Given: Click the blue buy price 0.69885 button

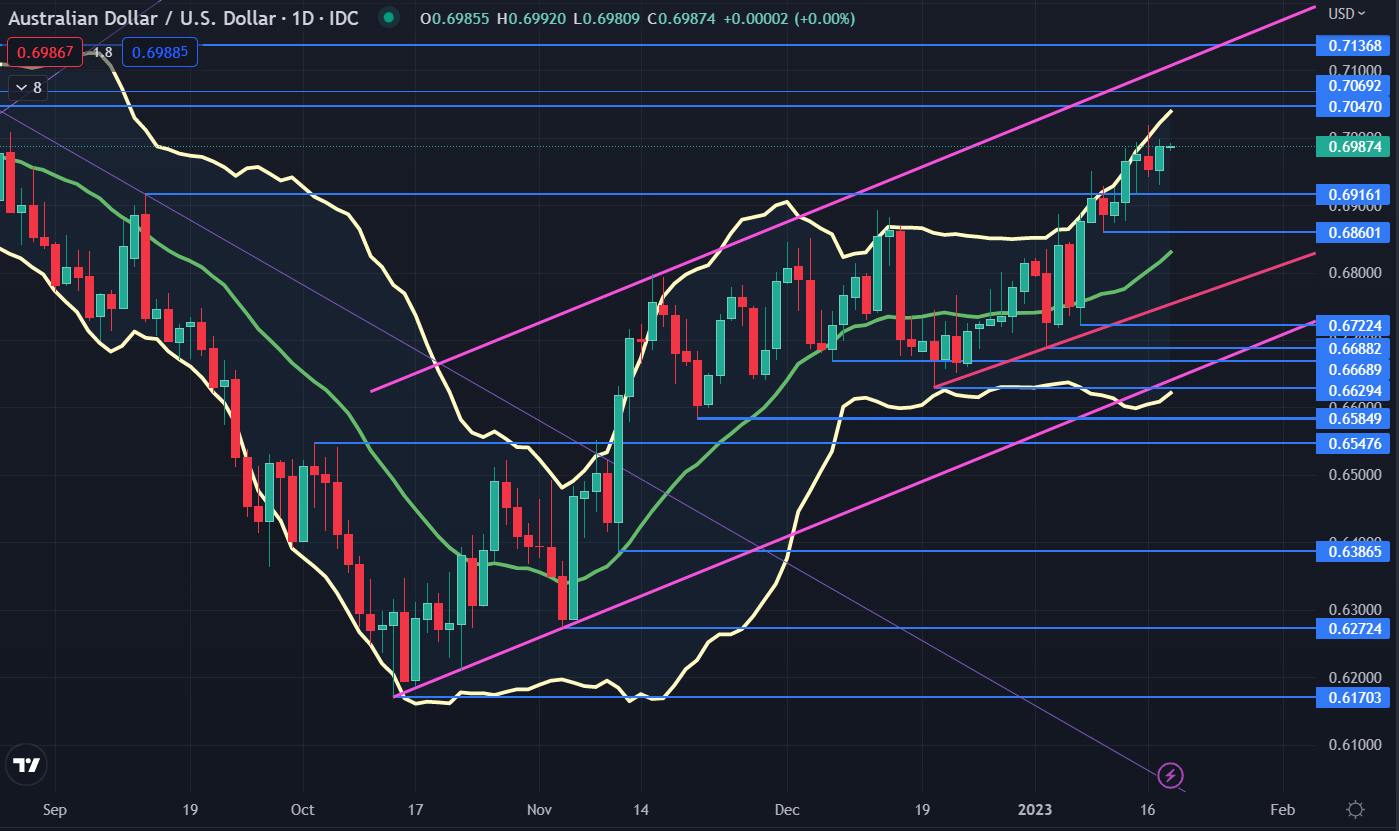Looking at the screenshot, I should 160,51.
